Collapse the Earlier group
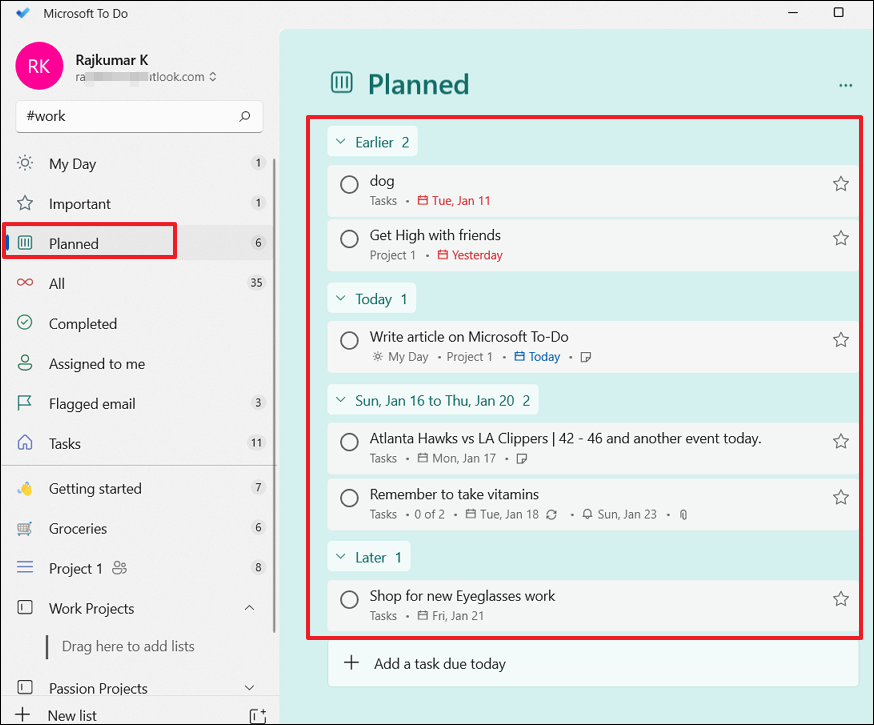 click(x=372, y=142)
